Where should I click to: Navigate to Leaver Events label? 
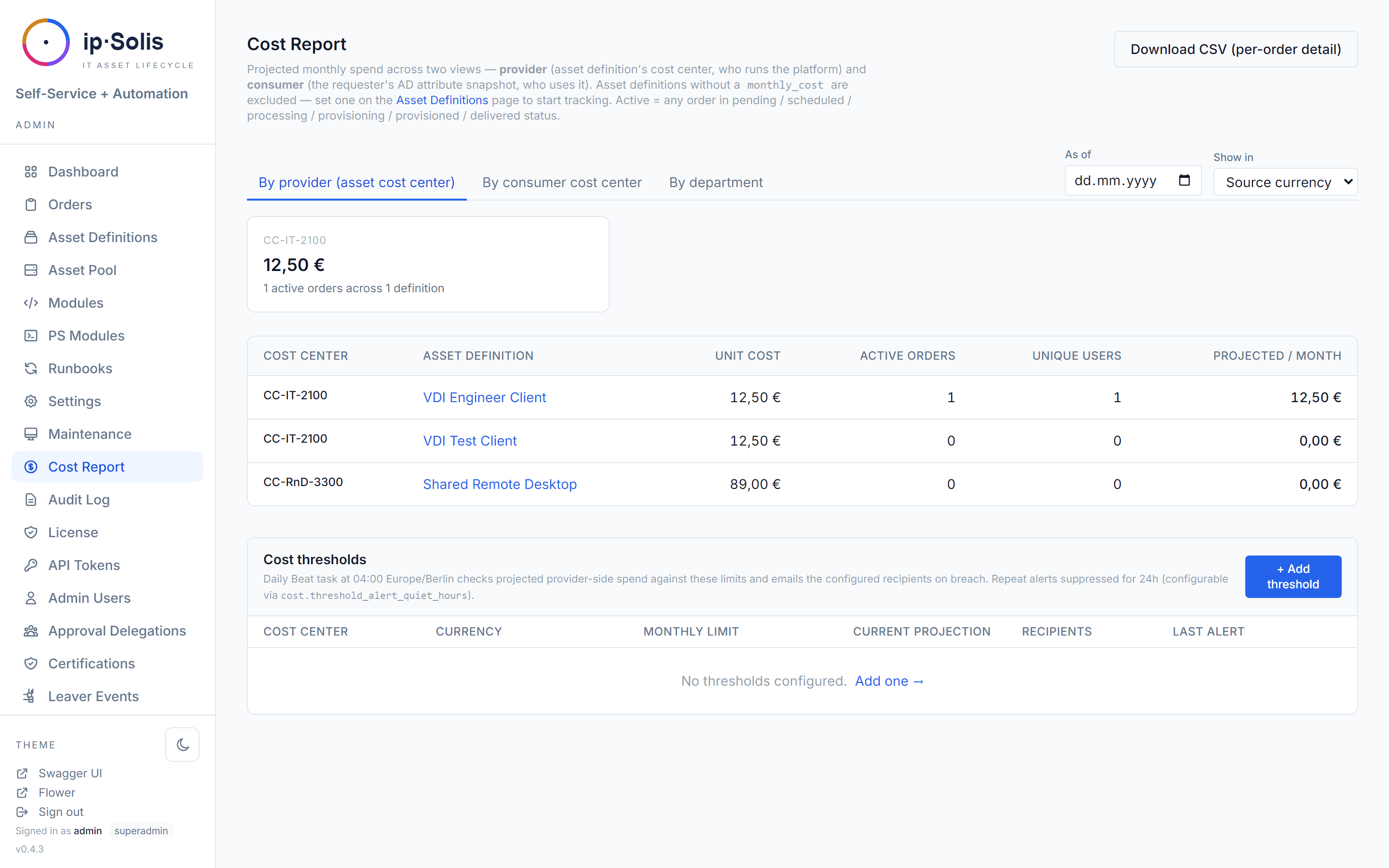94,696
